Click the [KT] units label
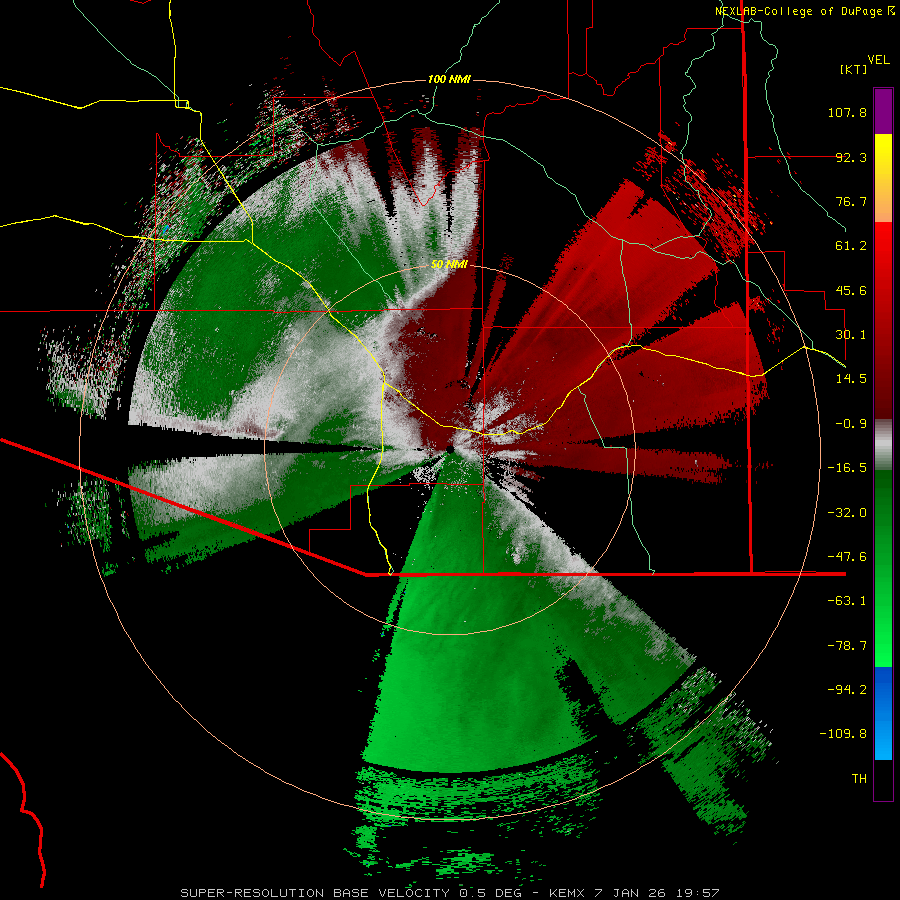 (854, 69)
